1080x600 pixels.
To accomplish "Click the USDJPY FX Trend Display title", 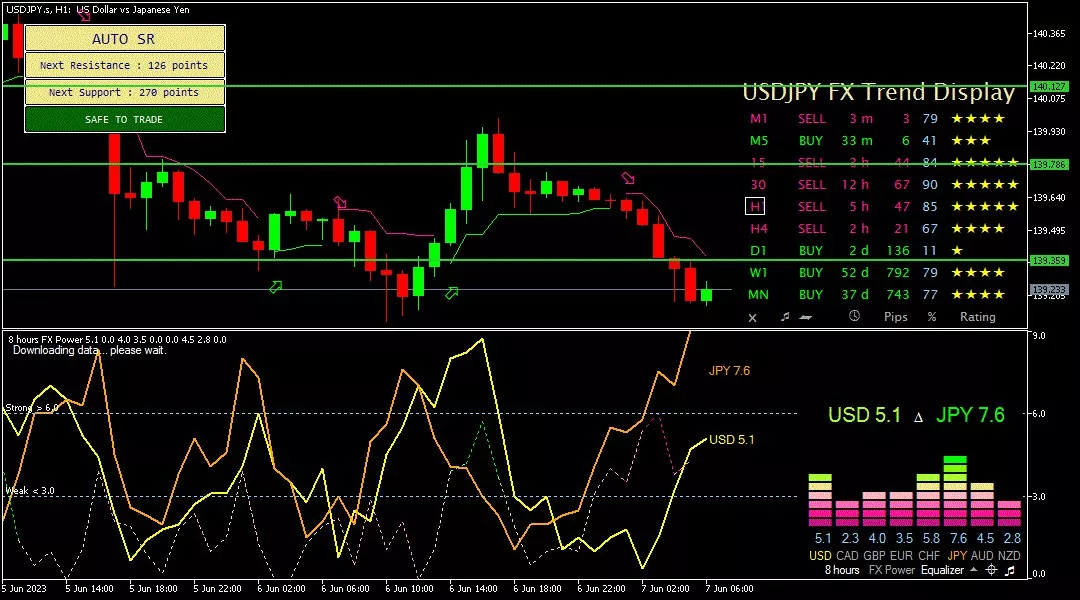I will click(878, 92).
